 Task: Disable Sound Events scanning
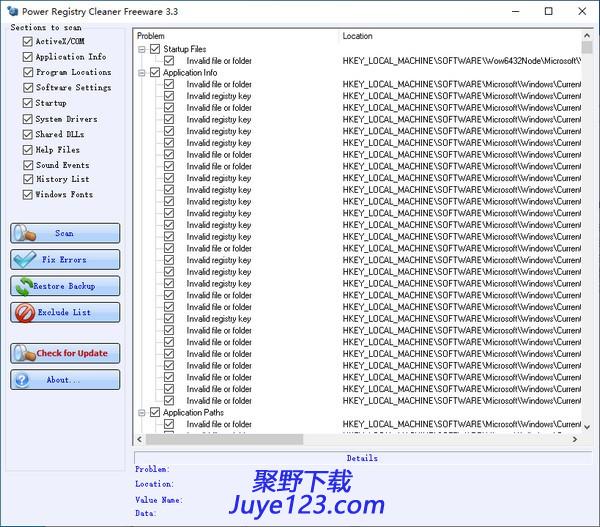pyautogui.click(x=28, y=165)
